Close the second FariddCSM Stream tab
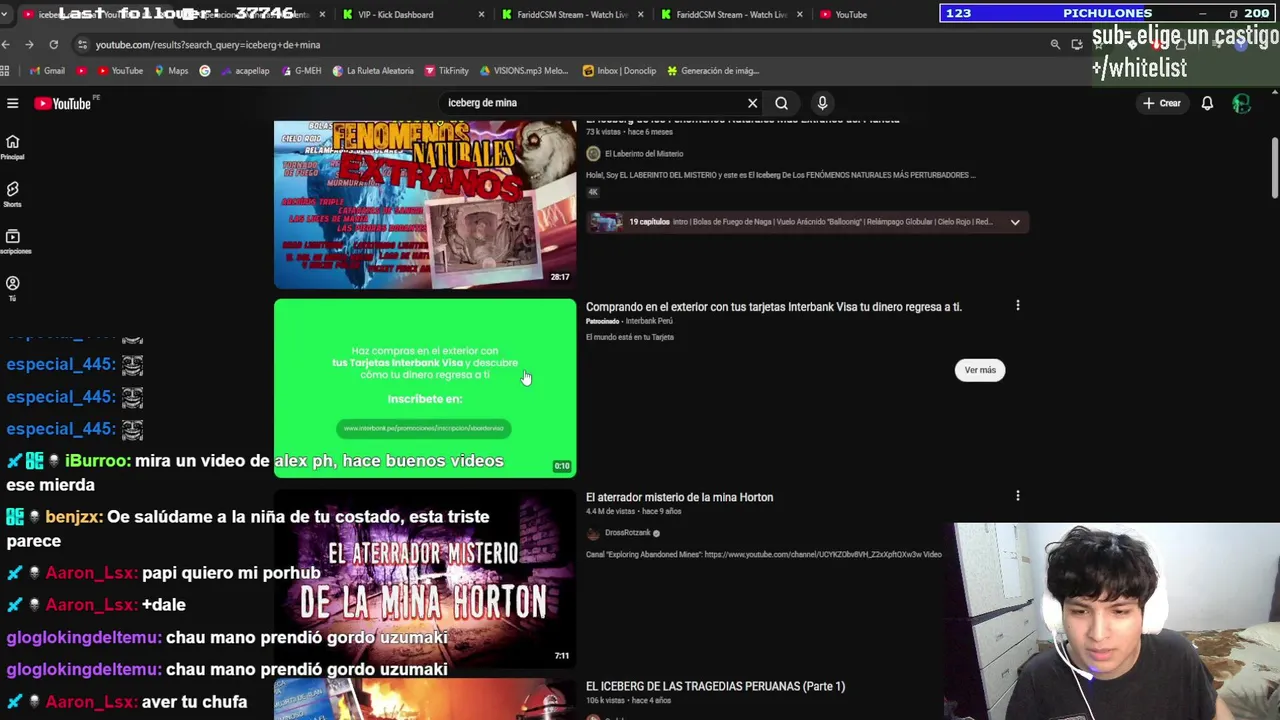This screenshot has width=1280, height=720. 799,14
